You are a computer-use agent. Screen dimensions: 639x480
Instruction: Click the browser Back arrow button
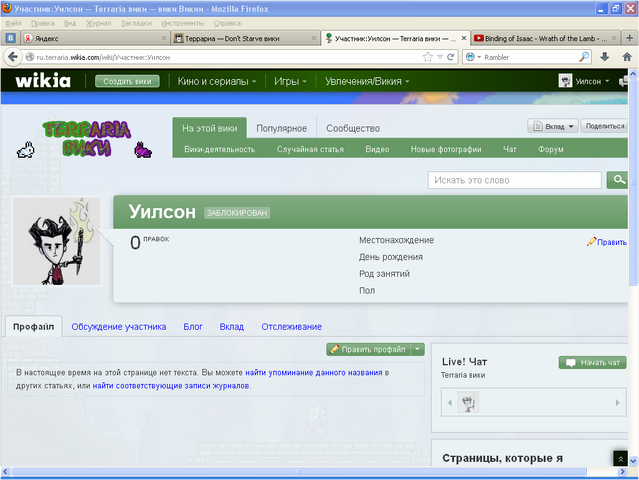point(12,57)
